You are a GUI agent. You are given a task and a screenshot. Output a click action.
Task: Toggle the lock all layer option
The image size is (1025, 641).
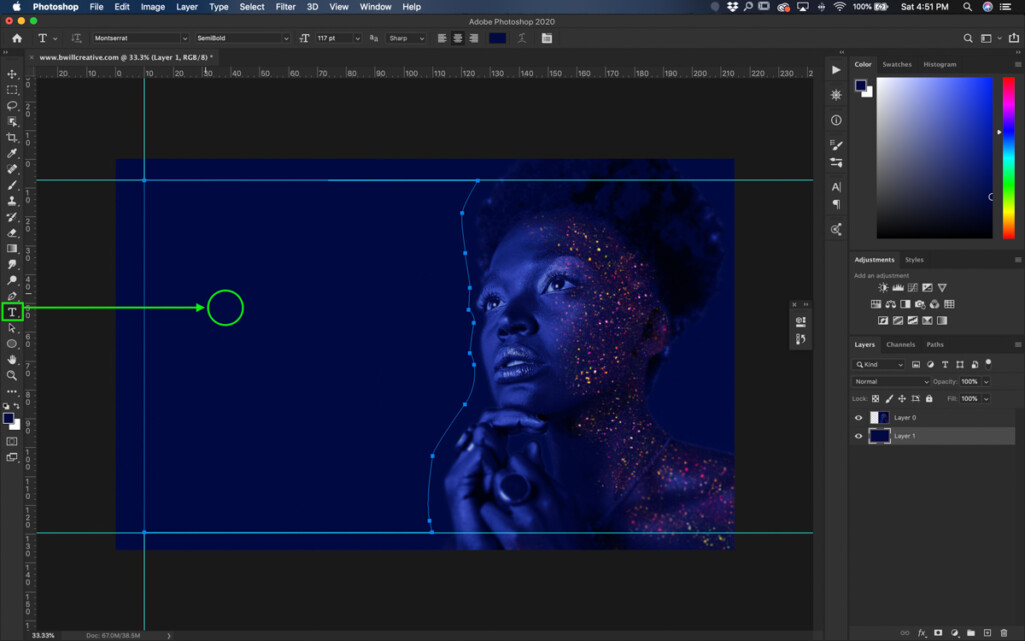pyautogui.click(x=929, y=399)
